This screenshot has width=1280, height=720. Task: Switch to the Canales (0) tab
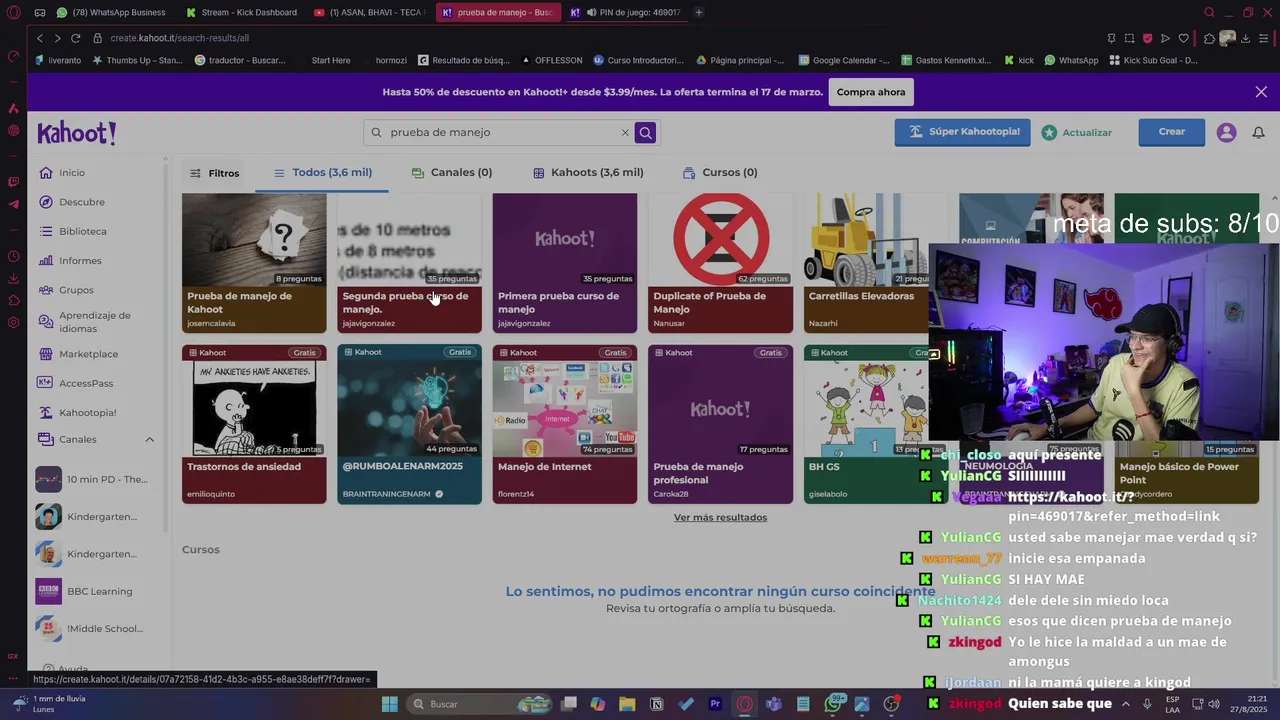point(452,172)
